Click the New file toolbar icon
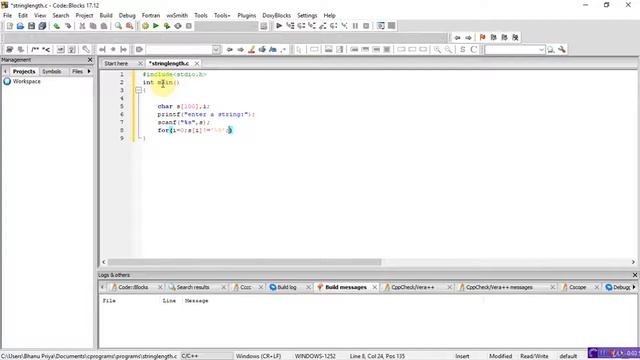This screenshot has width=640, height=360. tap(9, 26)
